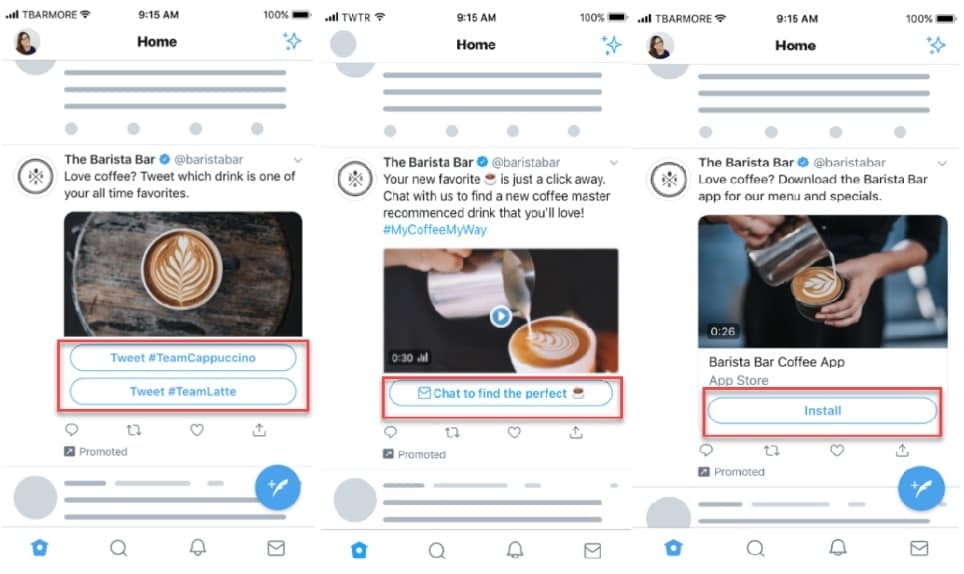
Task: Like the left phone's promoted coffee tweet
Action: (x=197, y=430)
